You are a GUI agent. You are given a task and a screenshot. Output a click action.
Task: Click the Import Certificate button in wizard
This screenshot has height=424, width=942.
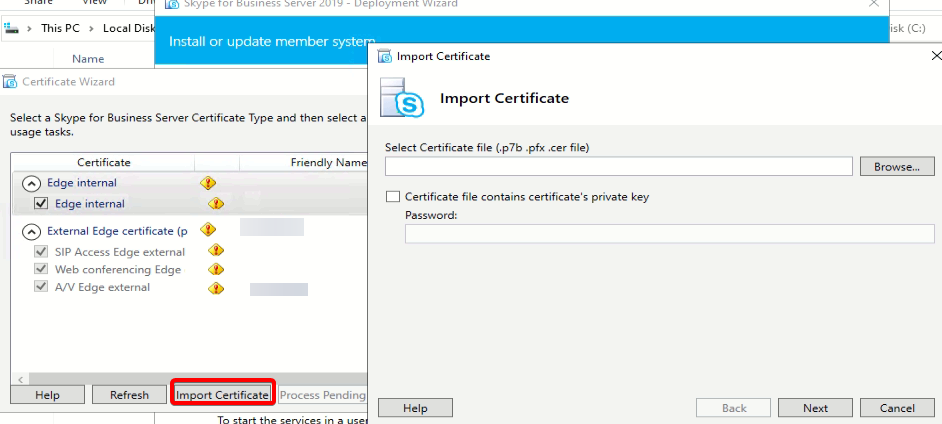tap(222, 395)
